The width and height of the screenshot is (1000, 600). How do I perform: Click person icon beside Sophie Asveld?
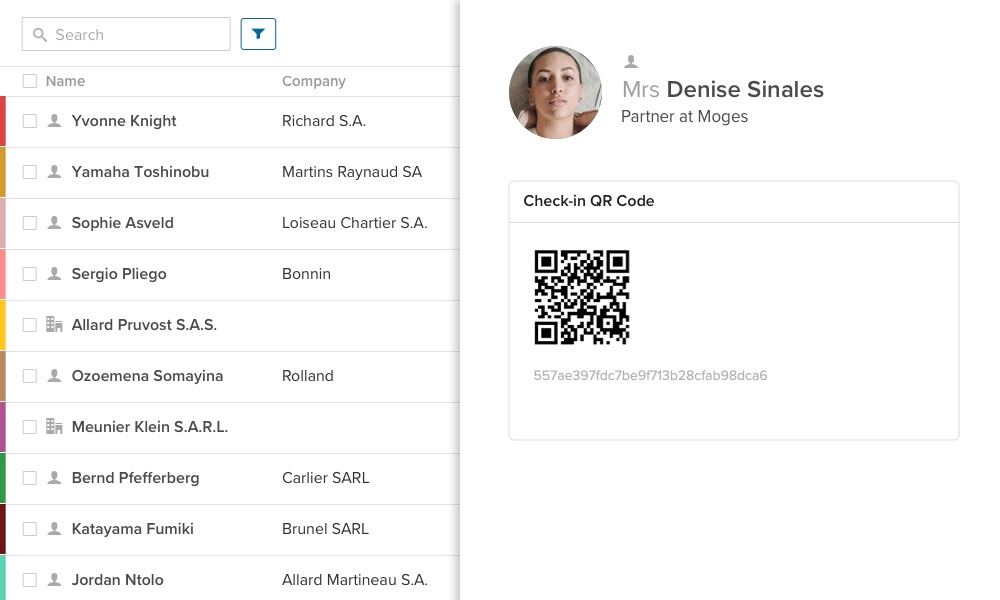point(55,223)
